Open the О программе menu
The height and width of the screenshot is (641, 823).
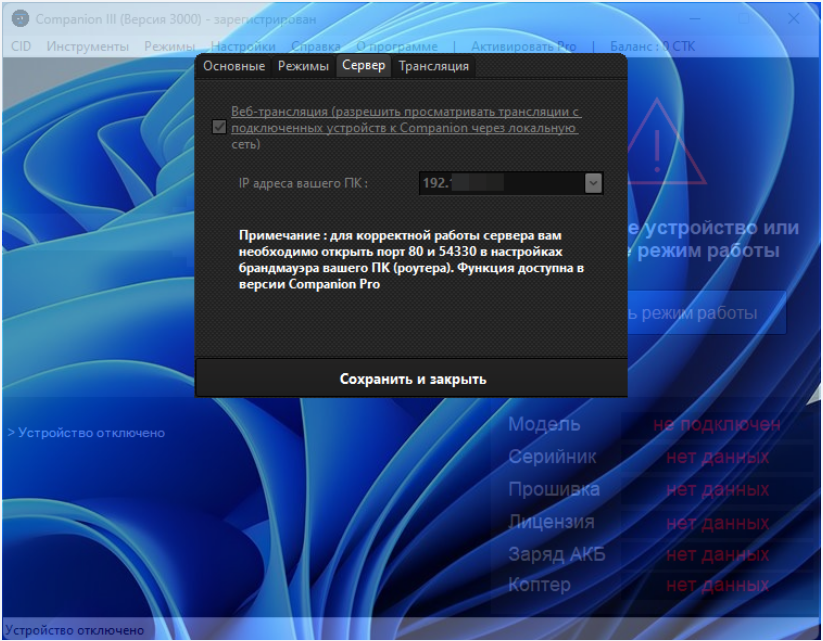397,46
